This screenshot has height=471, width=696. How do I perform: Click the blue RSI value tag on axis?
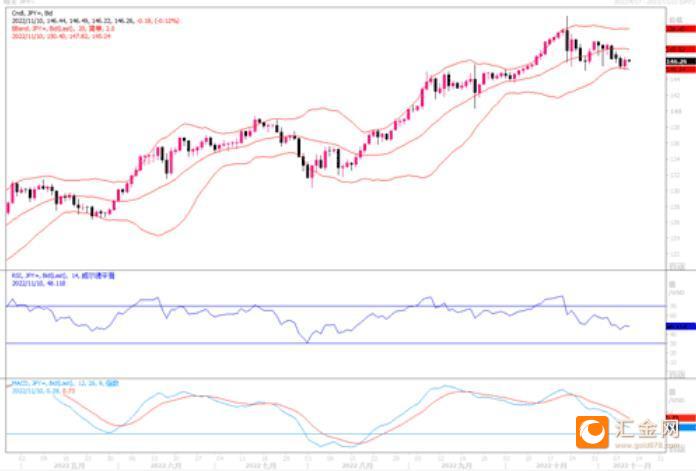pyautogui.click(x=681, y=326)
